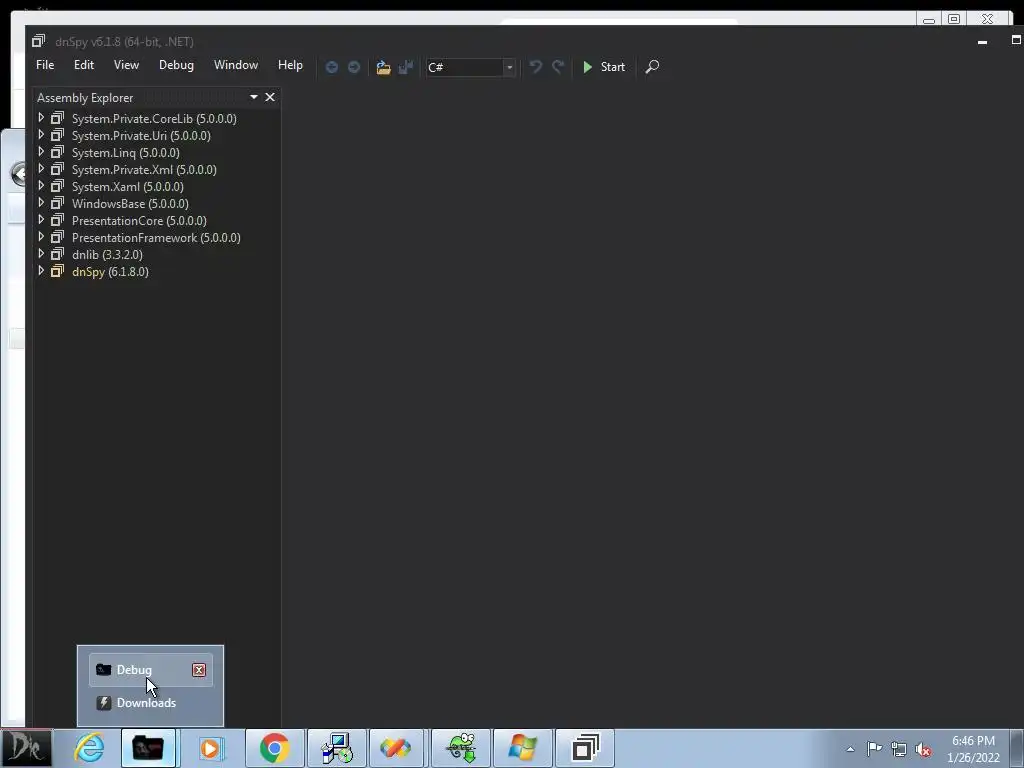Image resolution: width=1024 pixels, height=768 pixels.
Task: Open Google Chrome from taskbar
Action: coord(274,748)
